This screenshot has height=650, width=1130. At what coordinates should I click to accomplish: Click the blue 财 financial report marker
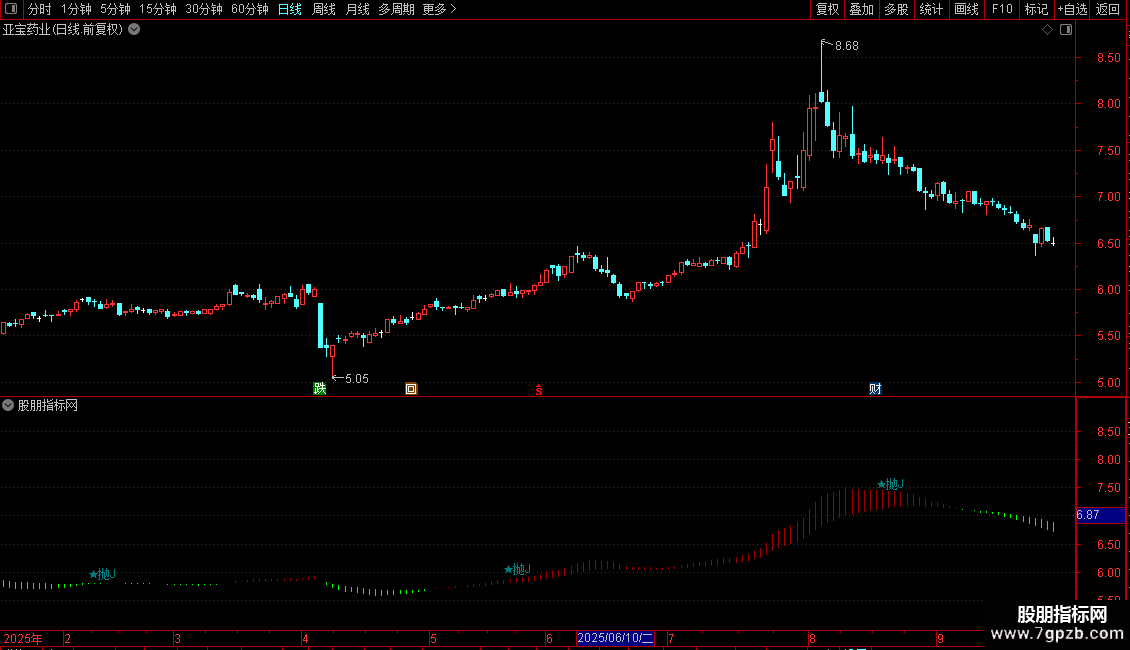coord(875,388)
